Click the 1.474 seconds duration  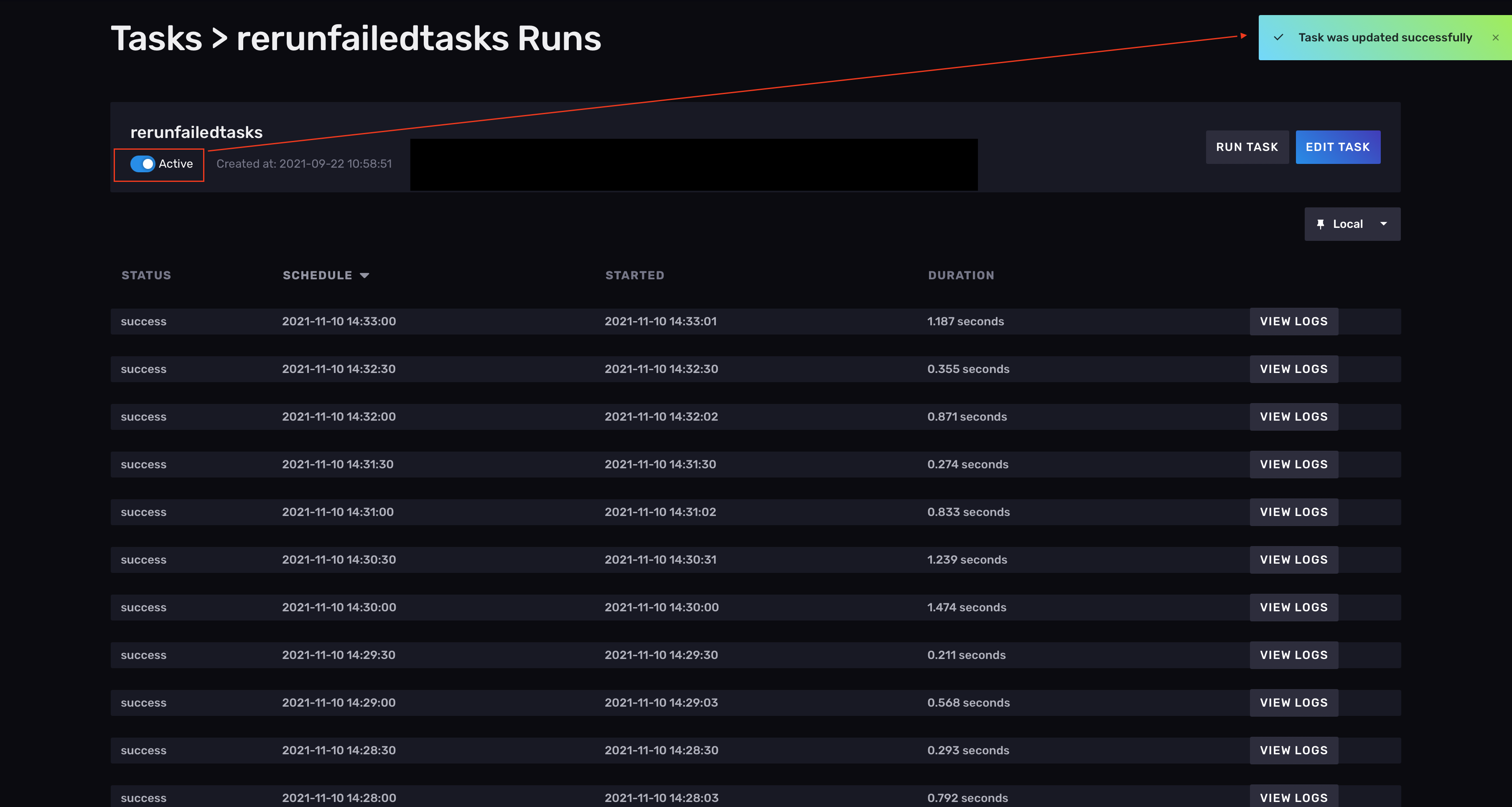[967, 607]
